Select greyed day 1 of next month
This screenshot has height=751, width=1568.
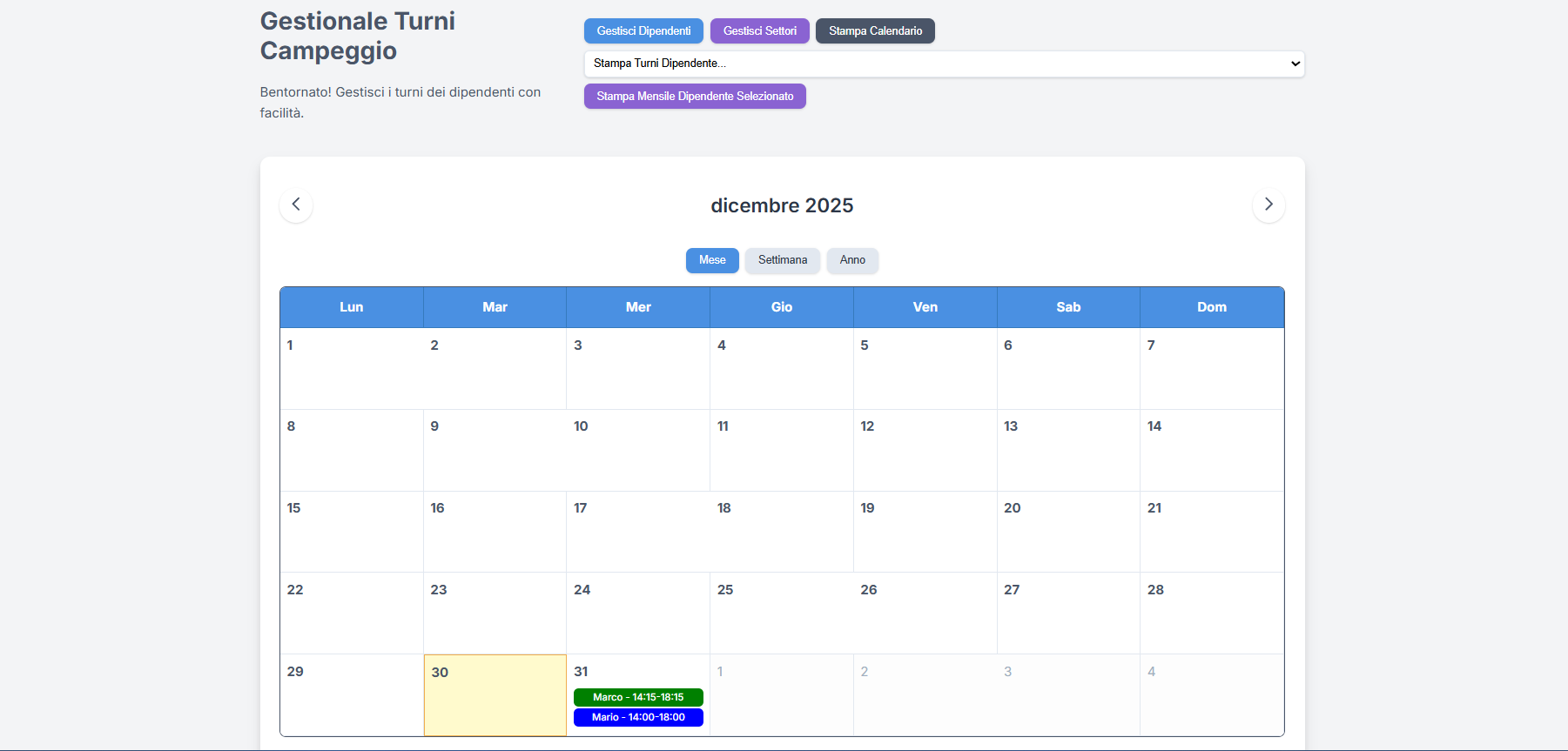click(x=782, y=694)
